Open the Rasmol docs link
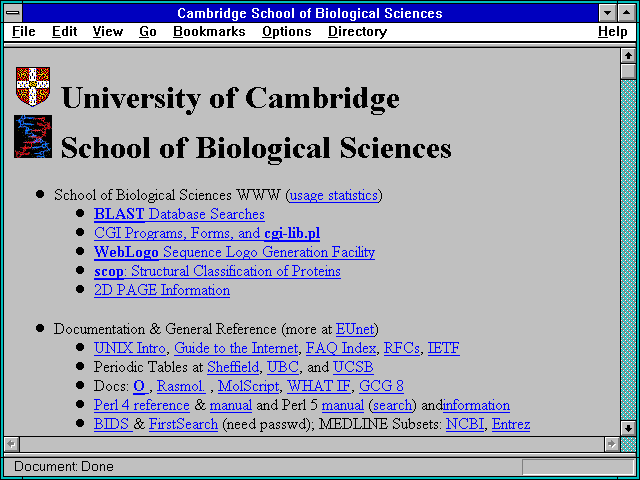The width and height of the screenshot is (640, 480). [x=181, y=386]
